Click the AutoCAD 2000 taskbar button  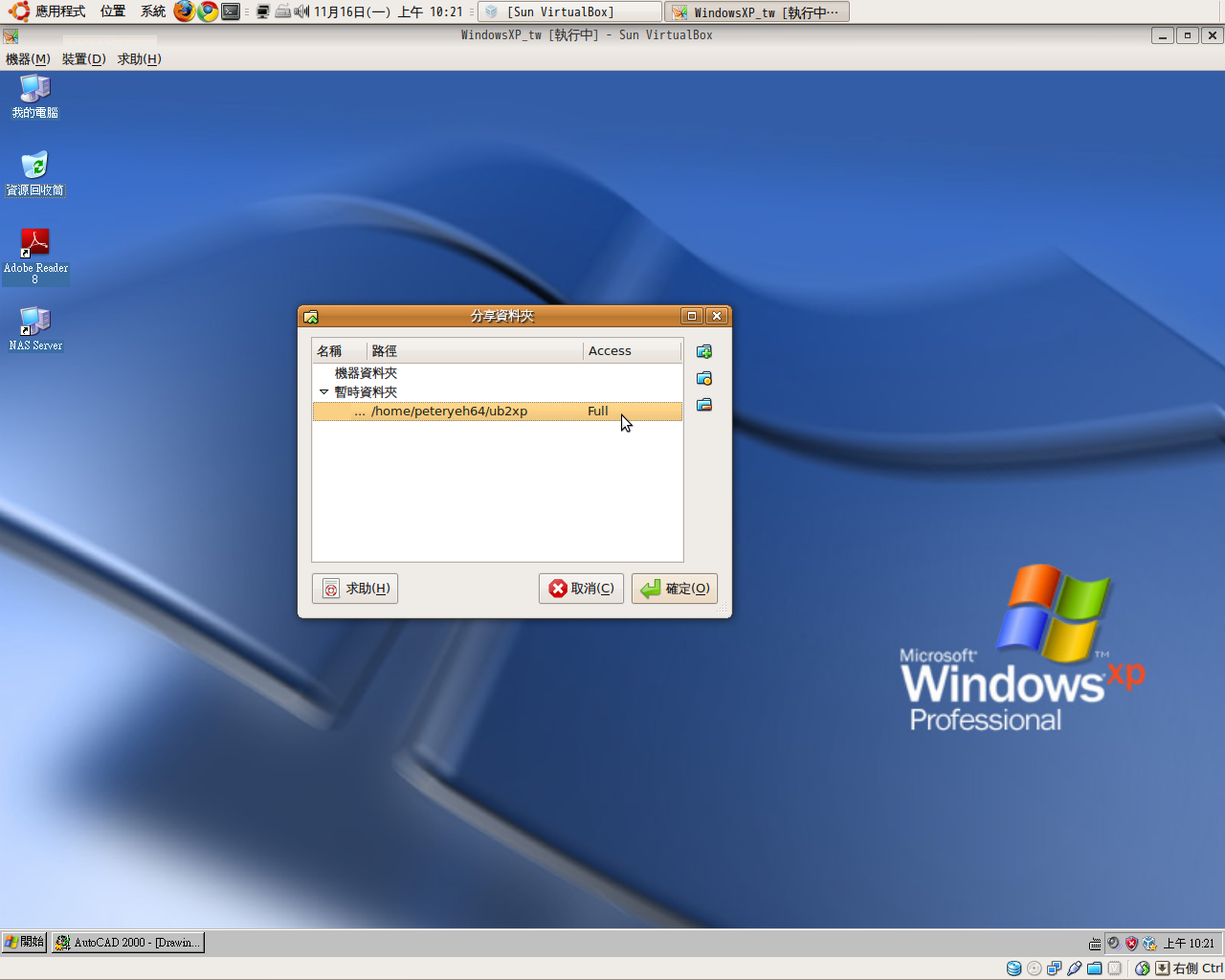[x=127, y=943]
